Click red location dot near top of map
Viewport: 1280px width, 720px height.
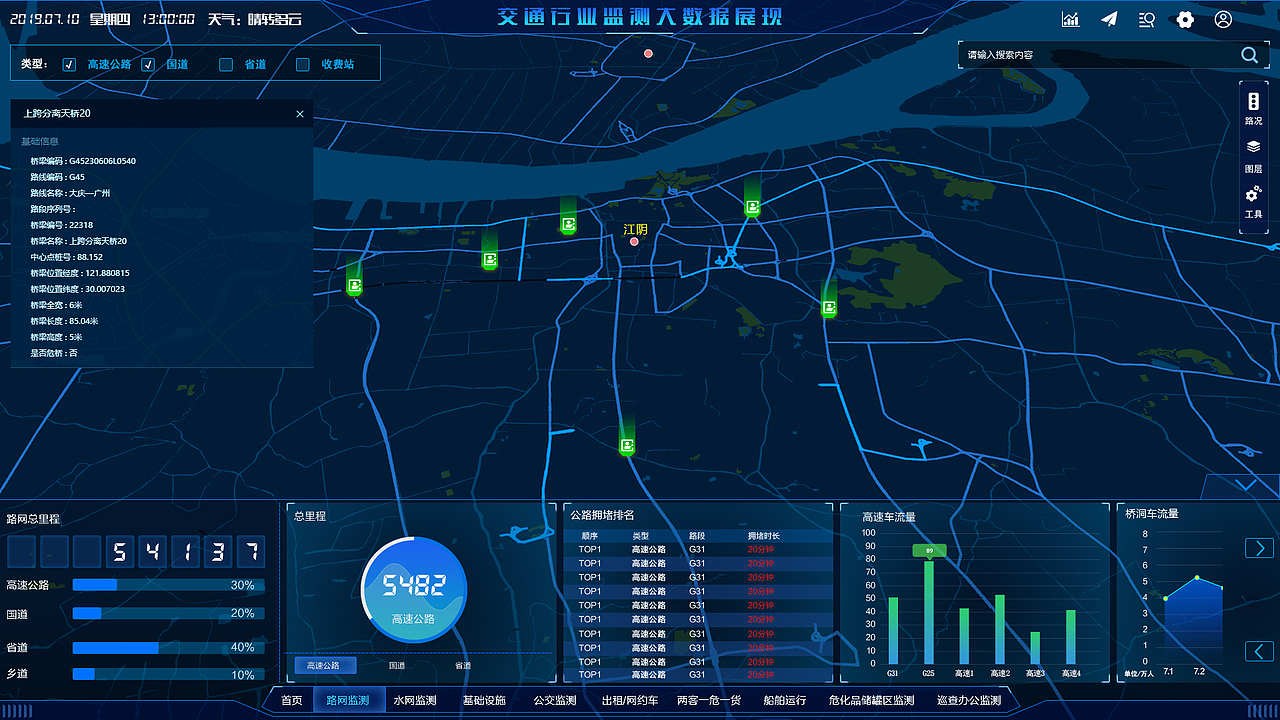[648, 53]
